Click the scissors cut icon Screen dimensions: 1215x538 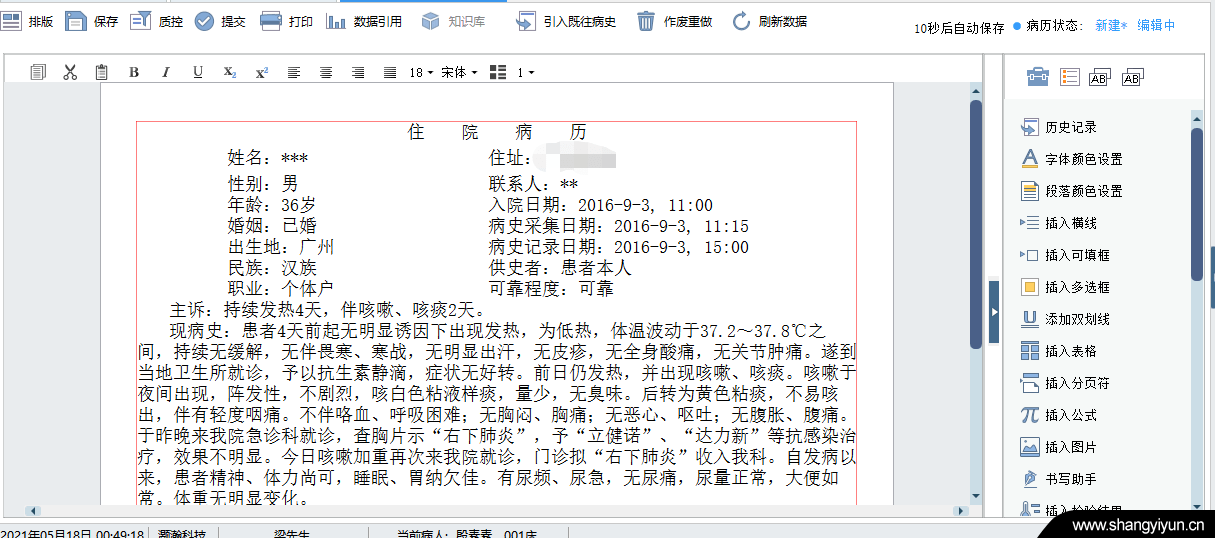coord(70,72)
